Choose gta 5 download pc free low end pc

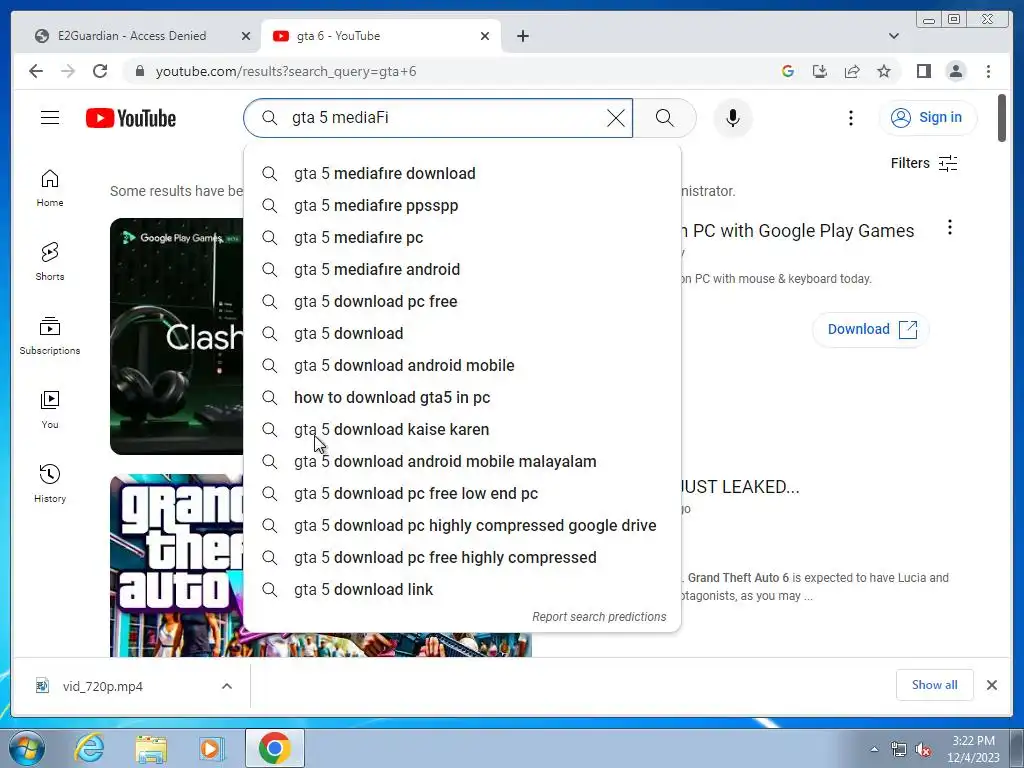[x=462, y=493]
